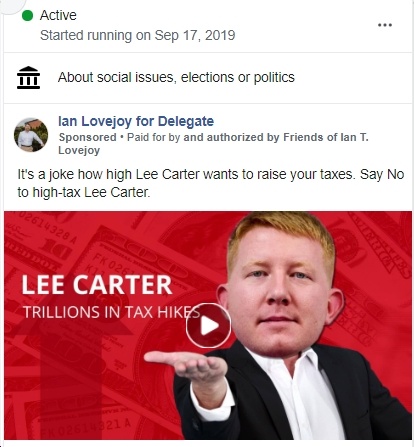Click the 'Sponsored' label
This screenshot has height=447, width=414.
[88, 137]
